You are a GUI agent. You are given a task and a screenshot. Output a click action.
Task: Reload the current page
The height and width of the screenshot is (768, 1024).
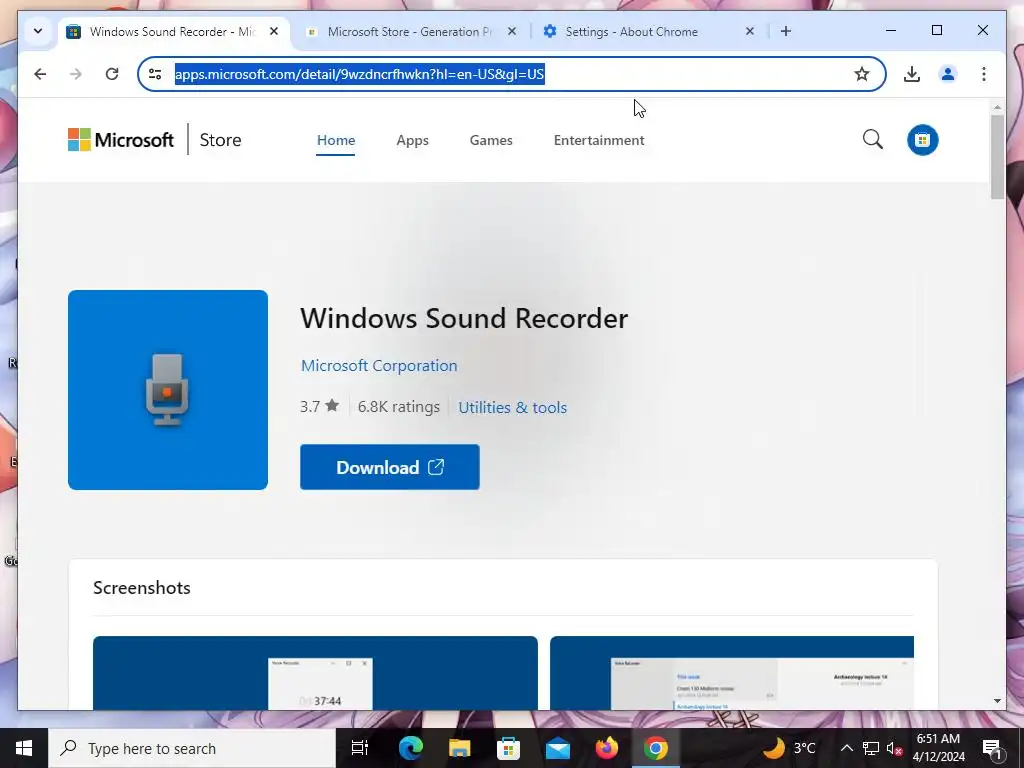click(112, 74)
